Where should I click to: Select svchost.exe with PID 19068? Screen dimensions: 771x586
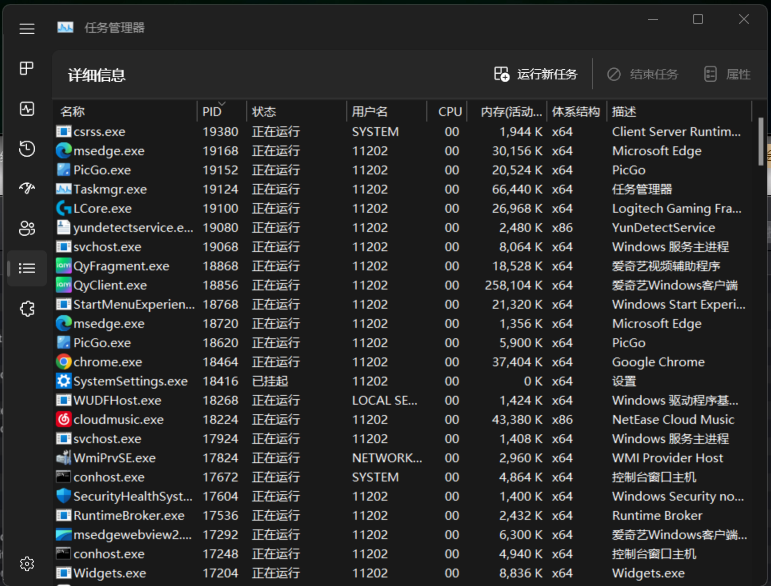403,246
